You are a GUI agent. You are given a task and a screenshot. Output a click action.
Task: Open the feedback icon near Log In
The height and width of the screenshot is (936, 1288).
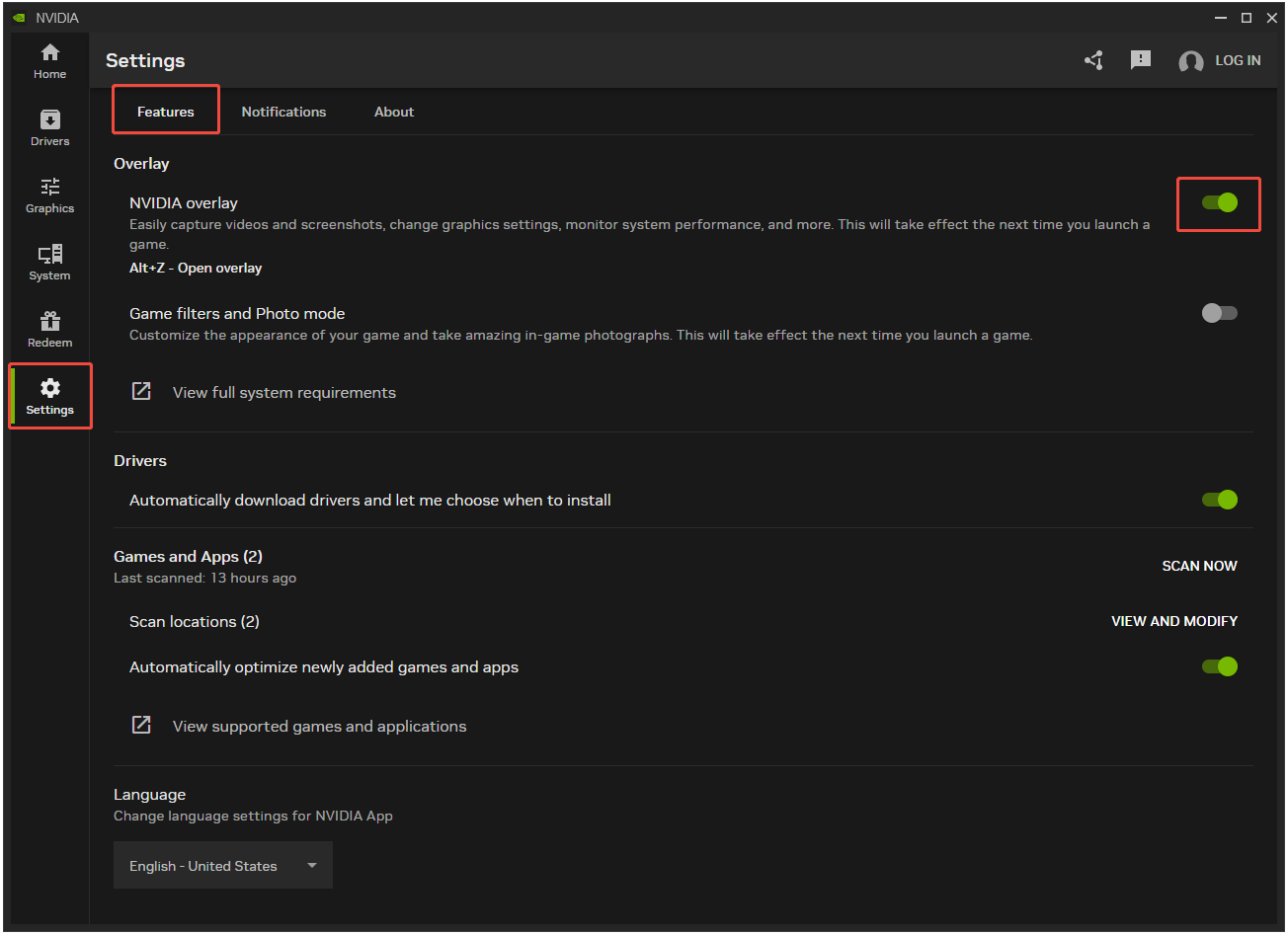point(1141,60)
